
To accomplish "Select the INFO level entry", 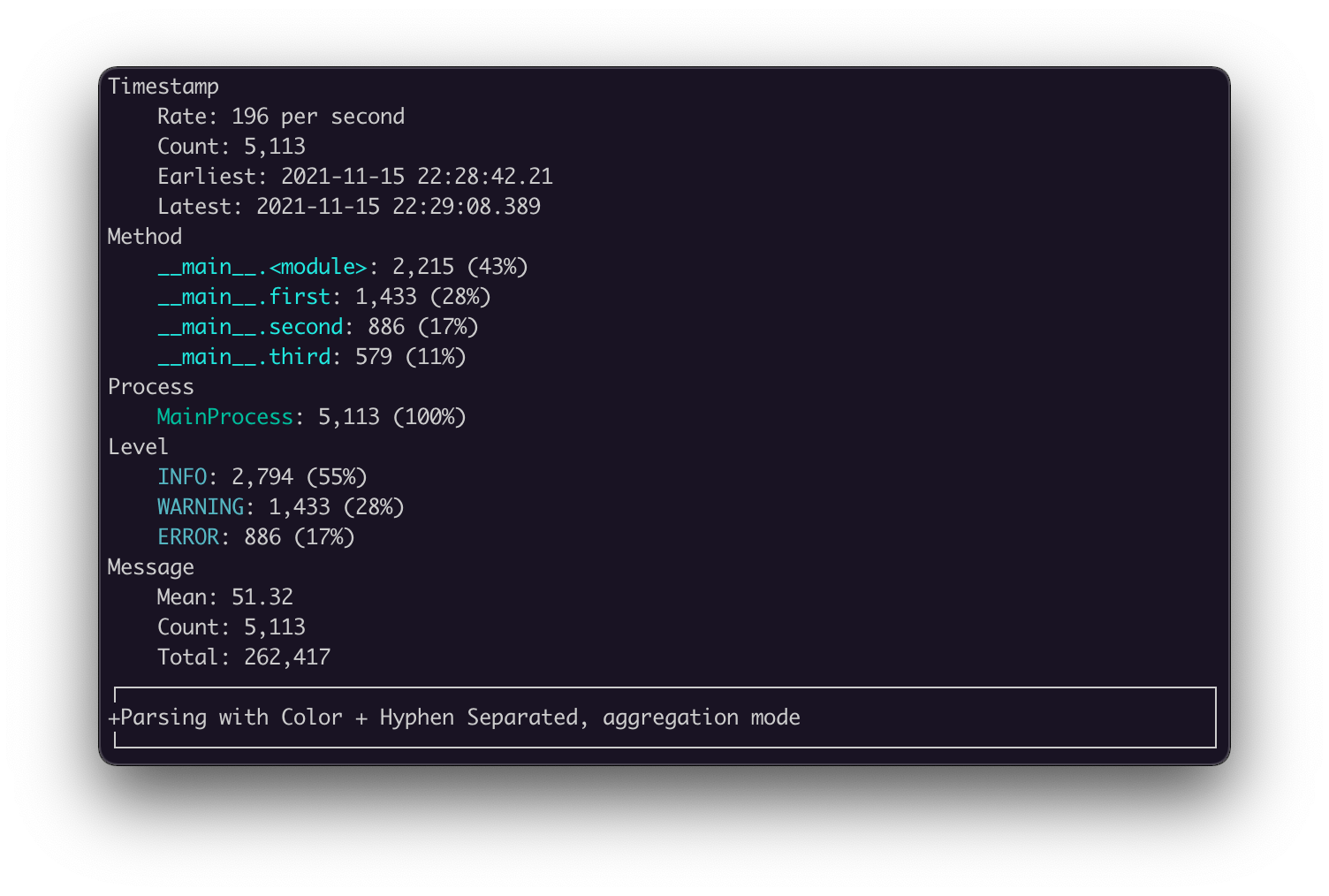I will coord(182,477).
